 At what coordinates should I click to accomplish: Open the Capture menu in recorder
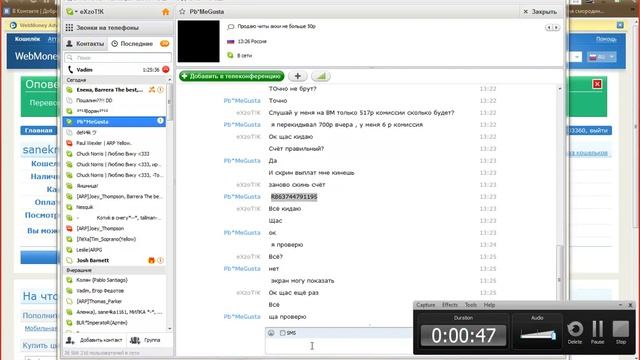[426, 305]
